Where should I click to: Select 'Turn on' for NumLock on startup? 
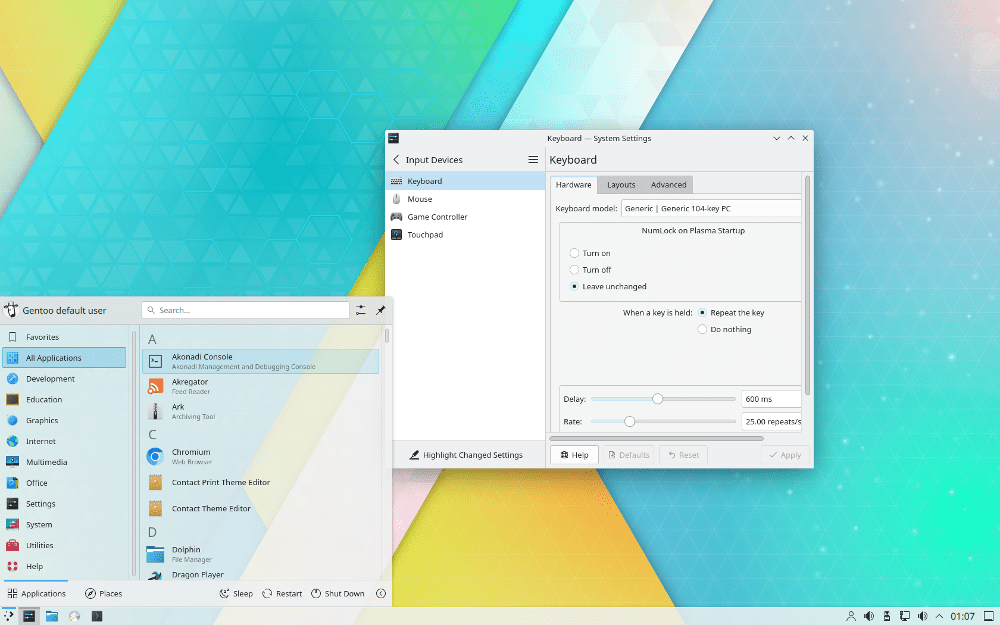[575, 253]
